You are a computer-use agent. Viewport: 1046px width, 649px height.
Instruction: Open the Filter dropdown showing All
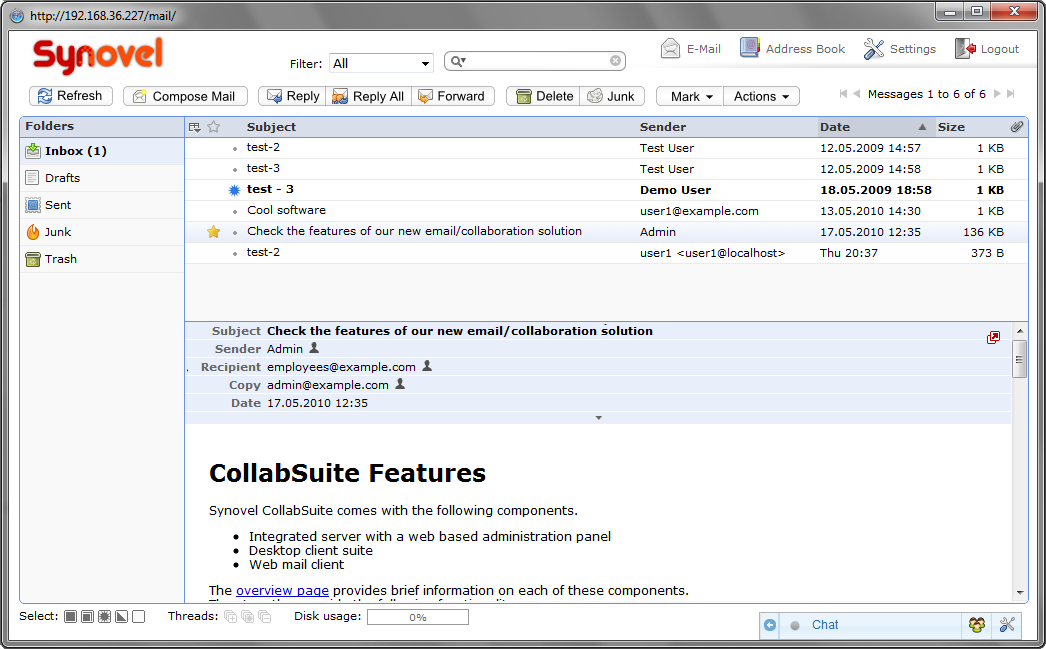point(380,63)
